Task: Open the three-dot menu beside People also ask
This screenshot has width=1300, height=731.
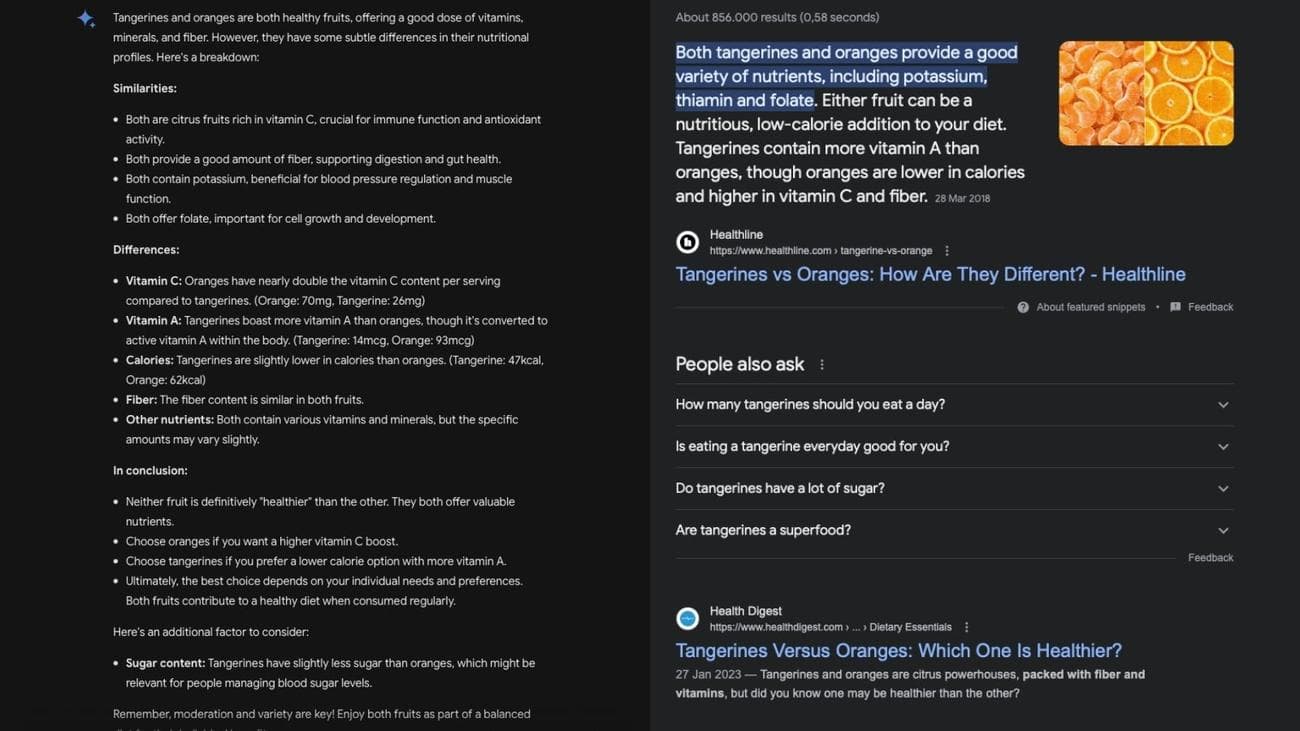Action: click(821, 364)
